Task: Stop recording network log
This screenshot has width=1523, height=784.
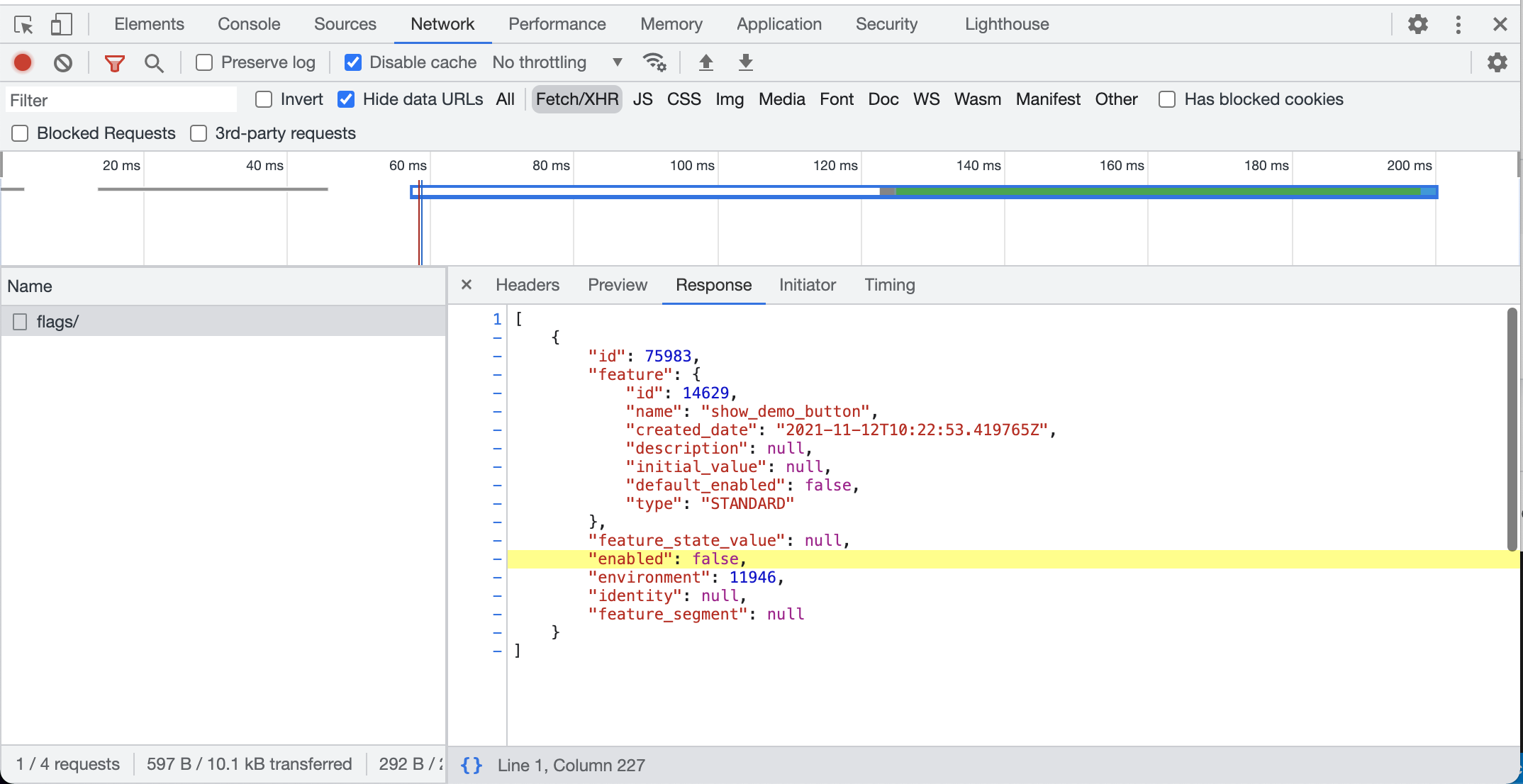Action: 23,62
